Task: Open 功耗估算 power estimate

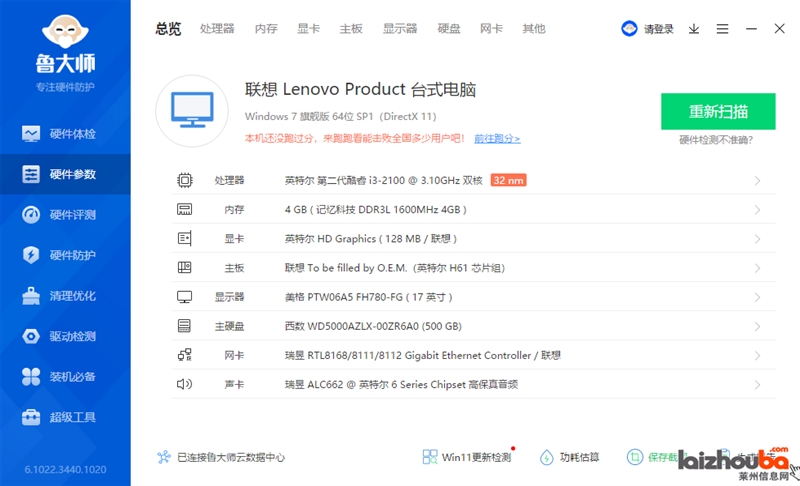Action: pos(569,457)
